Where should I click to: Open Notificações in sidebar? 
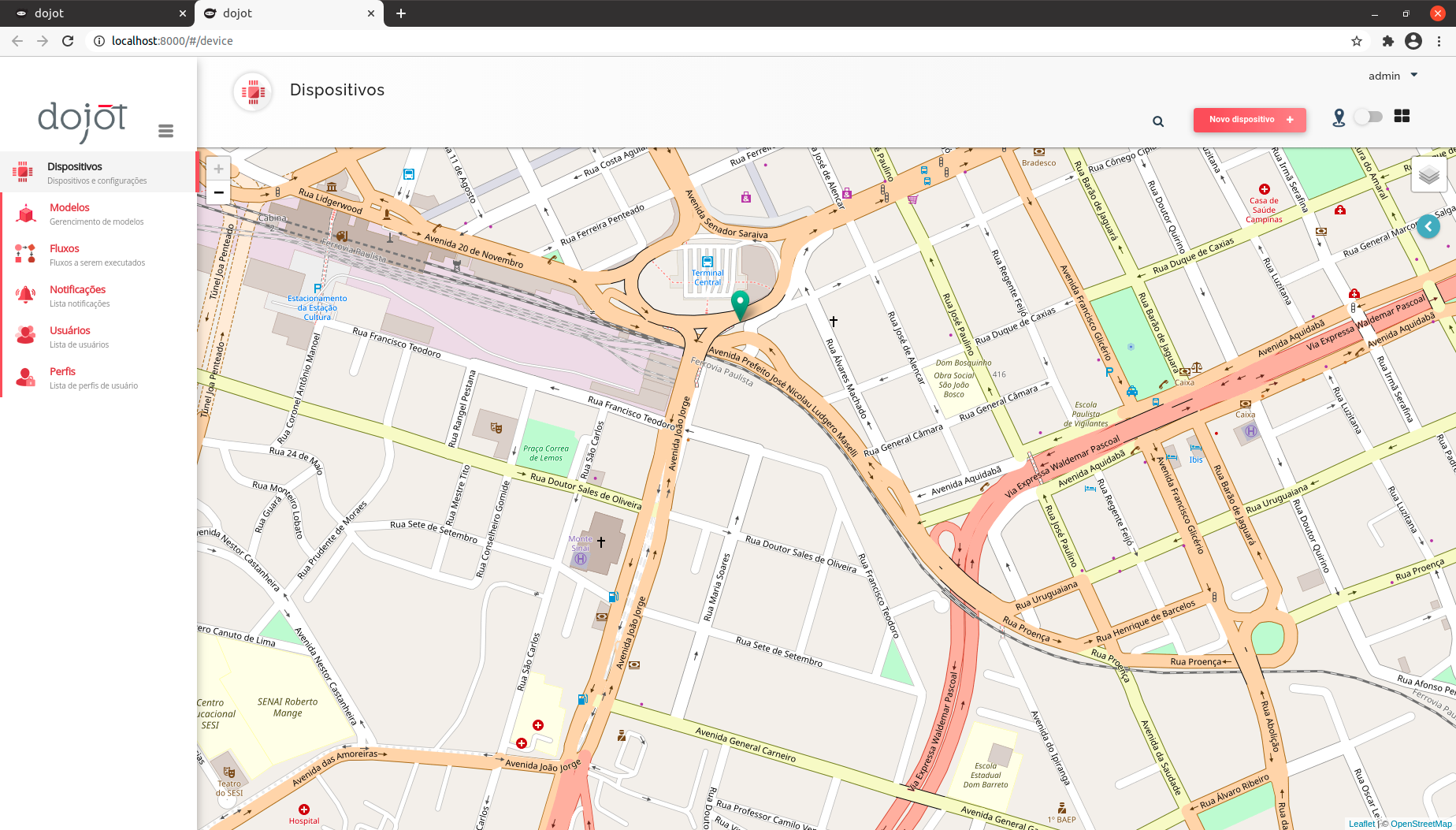(x=98, y=295)
